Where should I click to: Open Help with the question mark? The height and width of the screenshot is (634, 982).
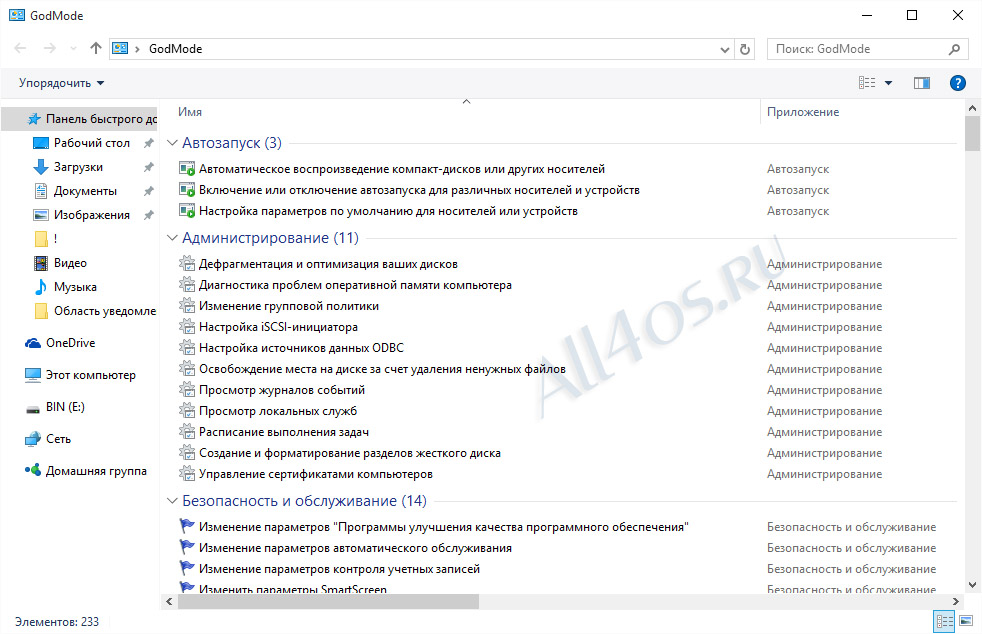coord(958,83)
